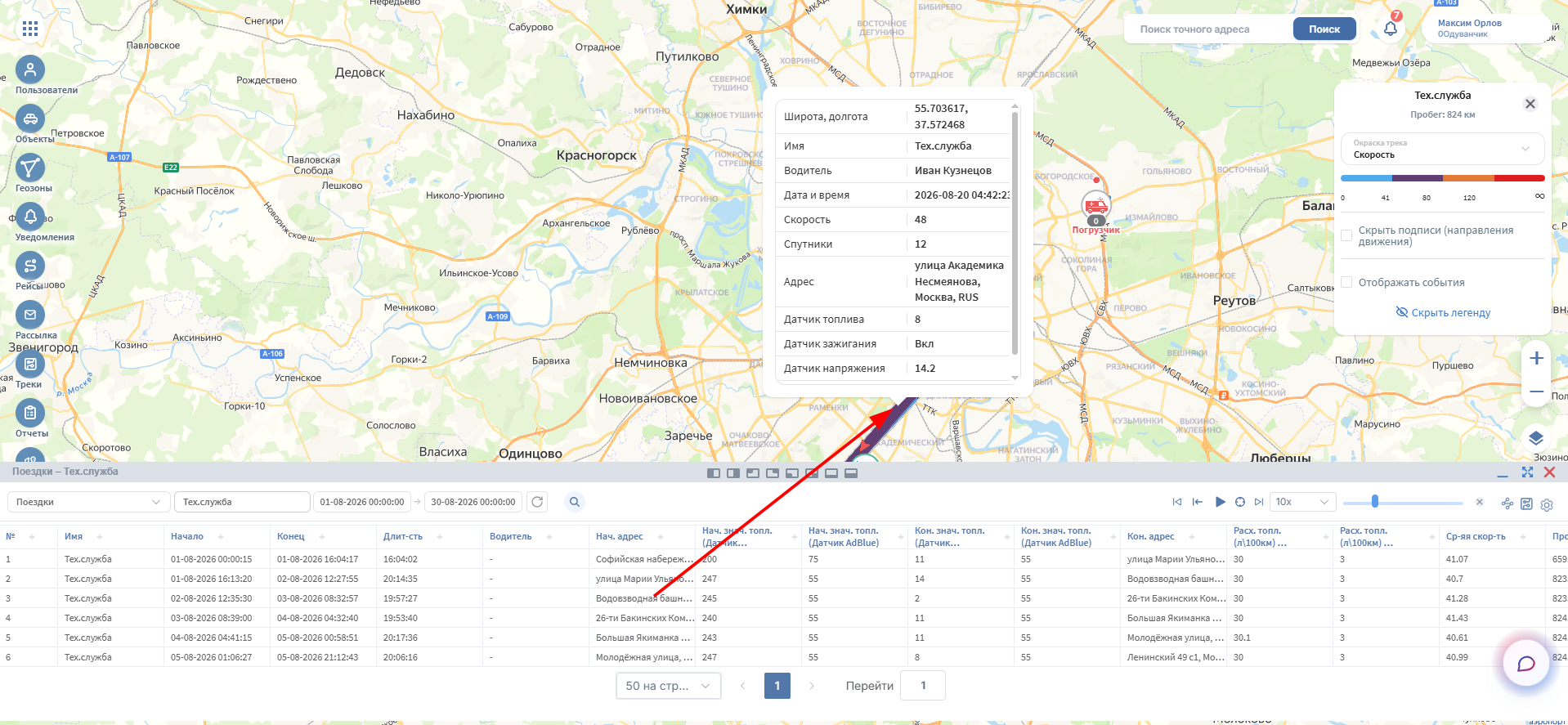The height and width of the screenshot is (725, 1568).
Task: Open the table settings gear
Action: click(1547, 504)
